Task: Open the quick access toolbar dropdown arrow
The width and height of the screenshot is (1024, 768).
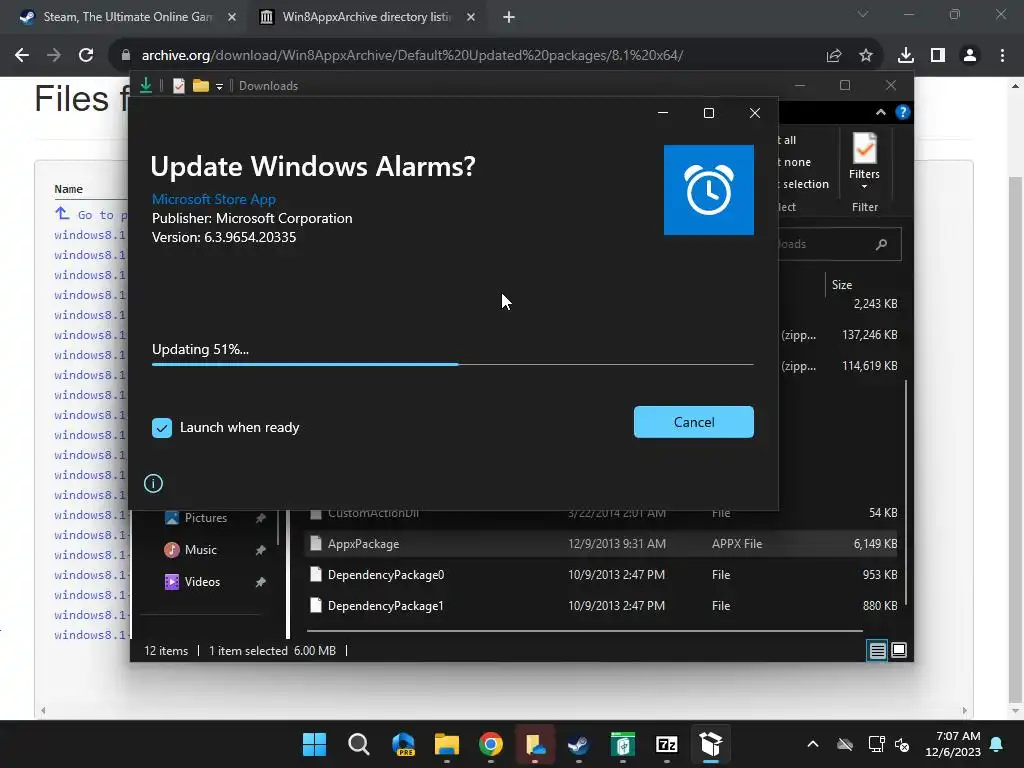Action: pos(219,86)
